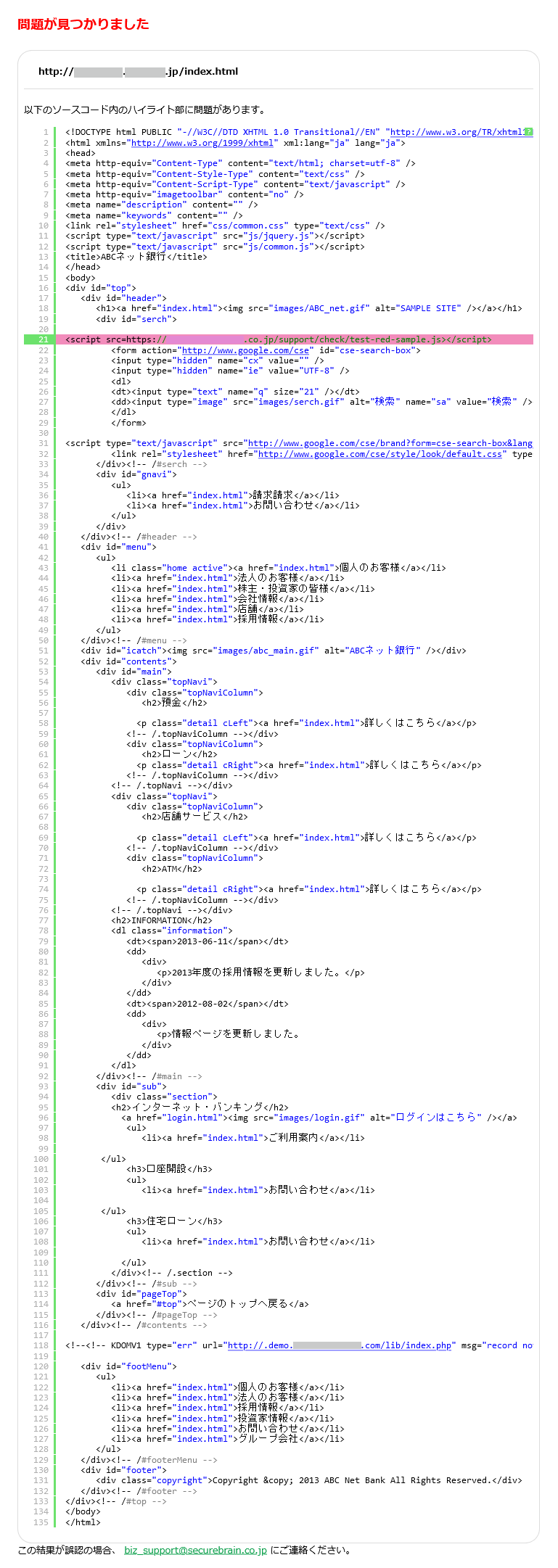Image resolution: width=558 pixels, height=1568 pixels.
Task: Click the green help icon on line 1
Action: (x=529, y=132)
